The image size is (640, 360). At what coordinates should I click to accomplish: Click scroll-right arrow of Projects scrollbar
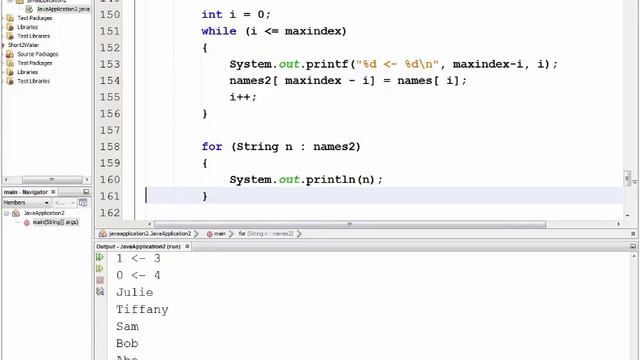point(87,180)
